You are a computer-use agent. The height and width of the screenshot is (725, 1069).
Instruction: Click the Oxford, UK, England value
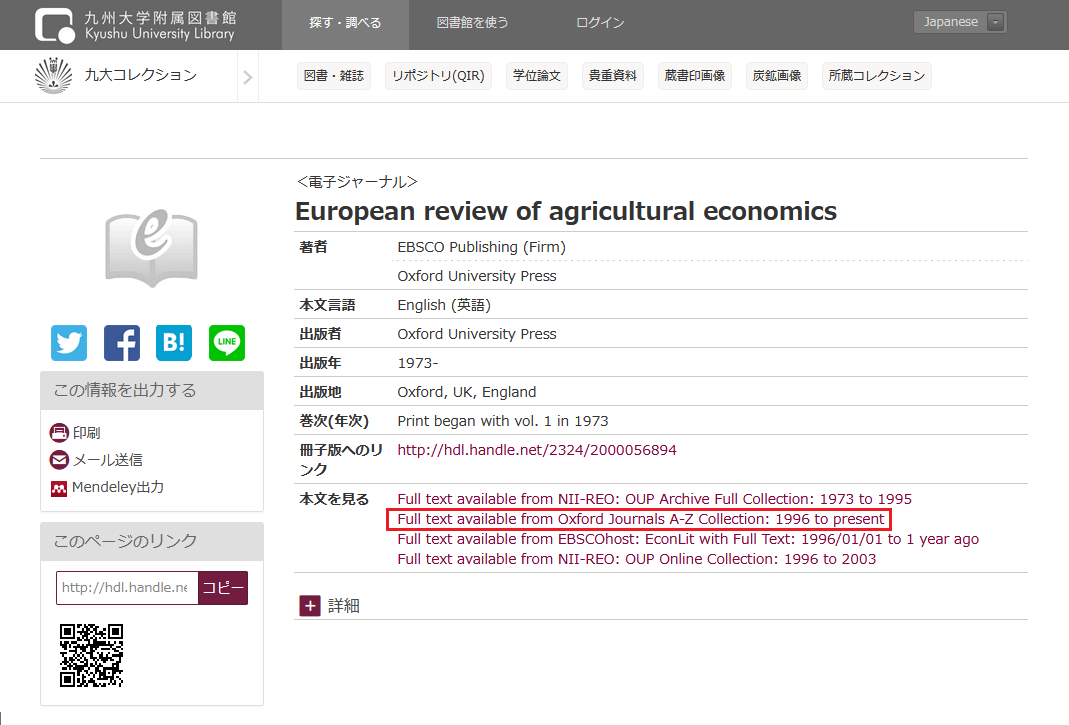(467, 392)
